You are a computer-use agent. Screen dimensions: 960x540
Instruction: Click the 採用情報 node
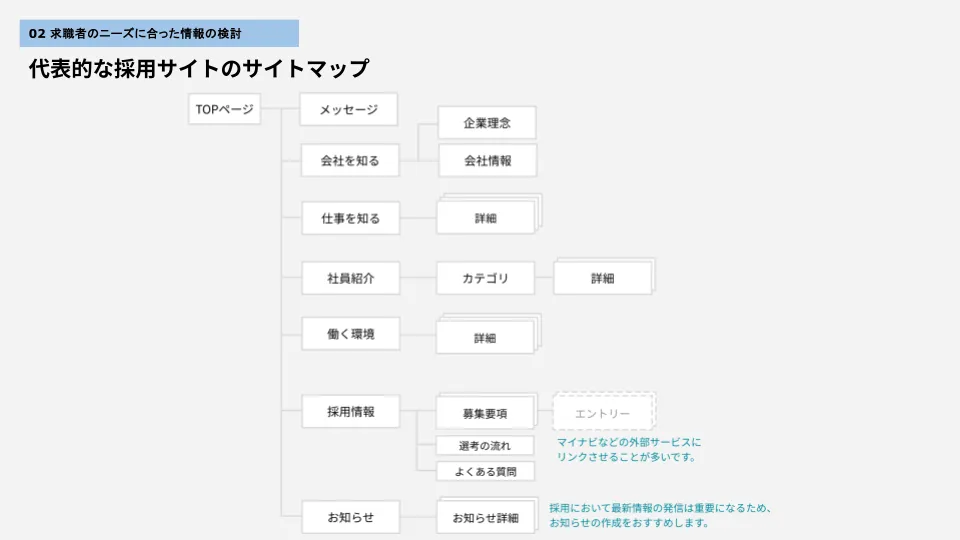pos(350,411)
